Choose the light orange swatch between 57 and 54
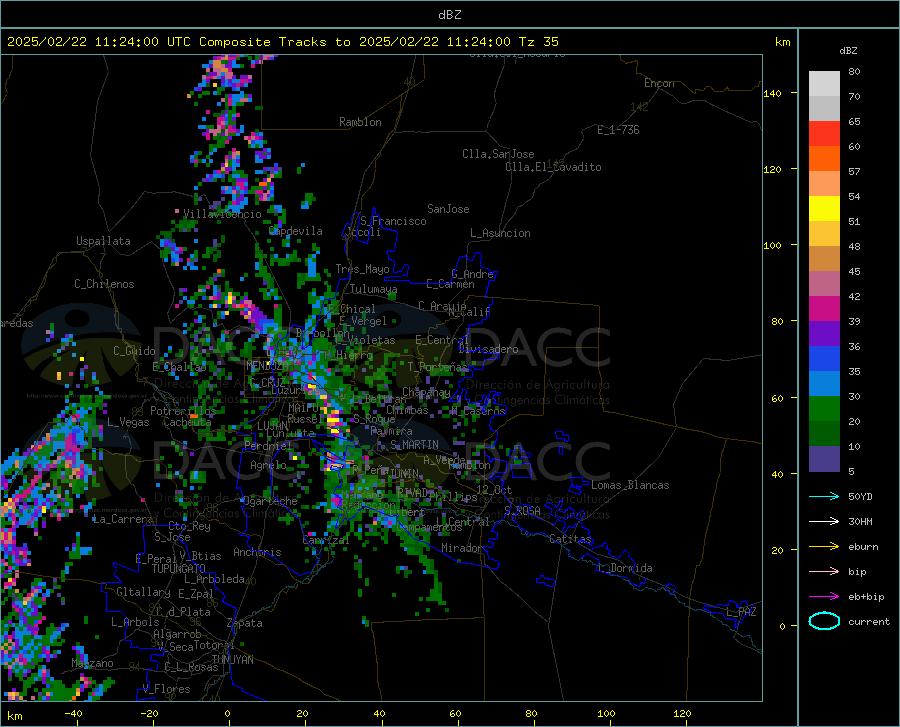 click(x=824, y=184)
